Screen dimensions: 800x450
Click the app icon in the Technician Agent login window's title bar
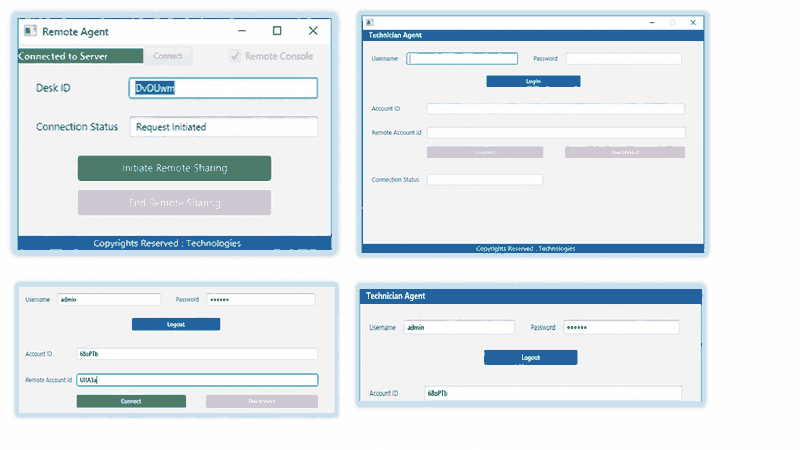point(370,22)
